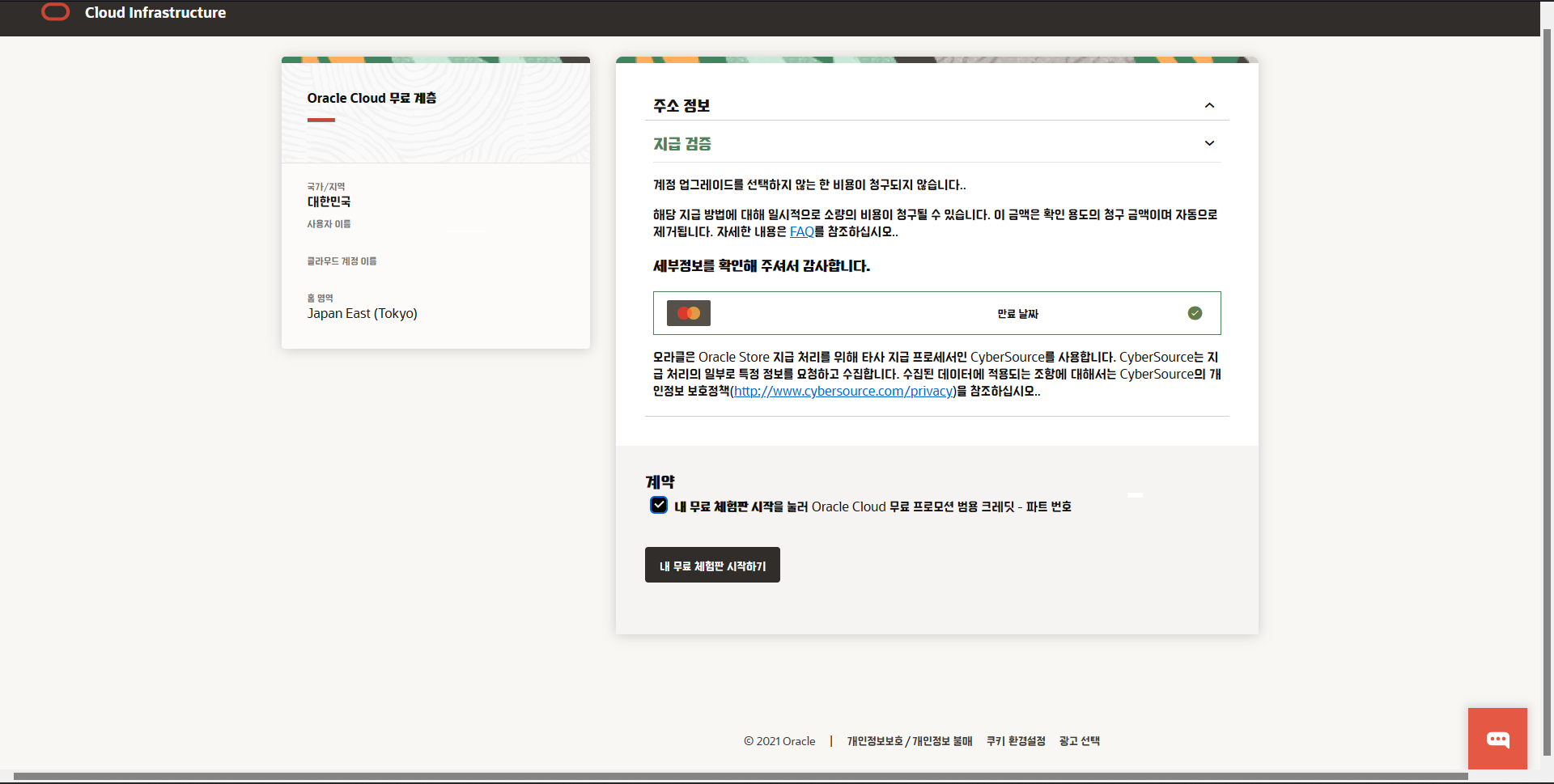
Task: Click the Oracle Cloud 무료 계층 heading
Action: pos(372,98)
